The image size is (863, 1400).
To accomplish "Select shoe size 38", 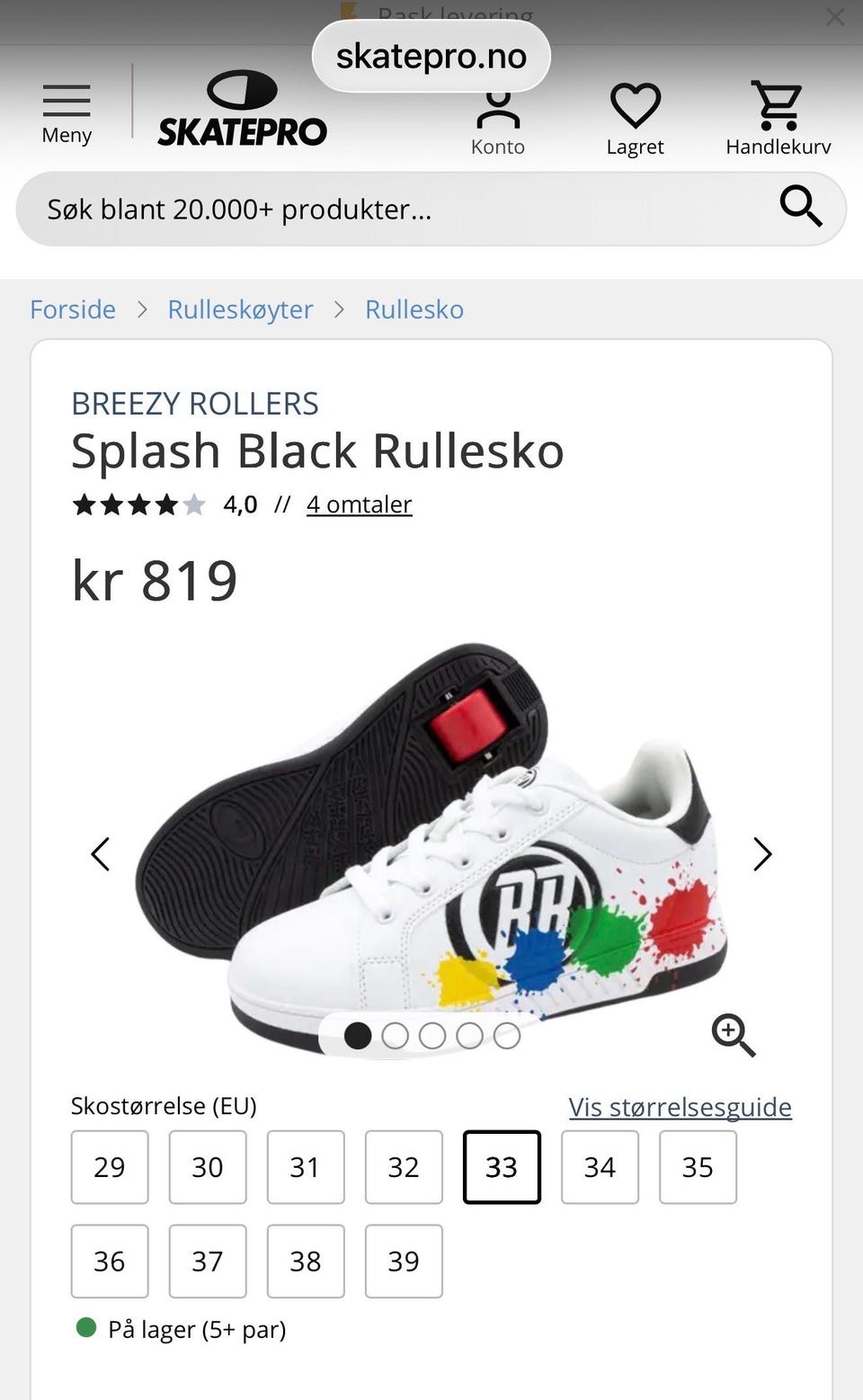I will pyautogui.click(x=306, y=1262).
